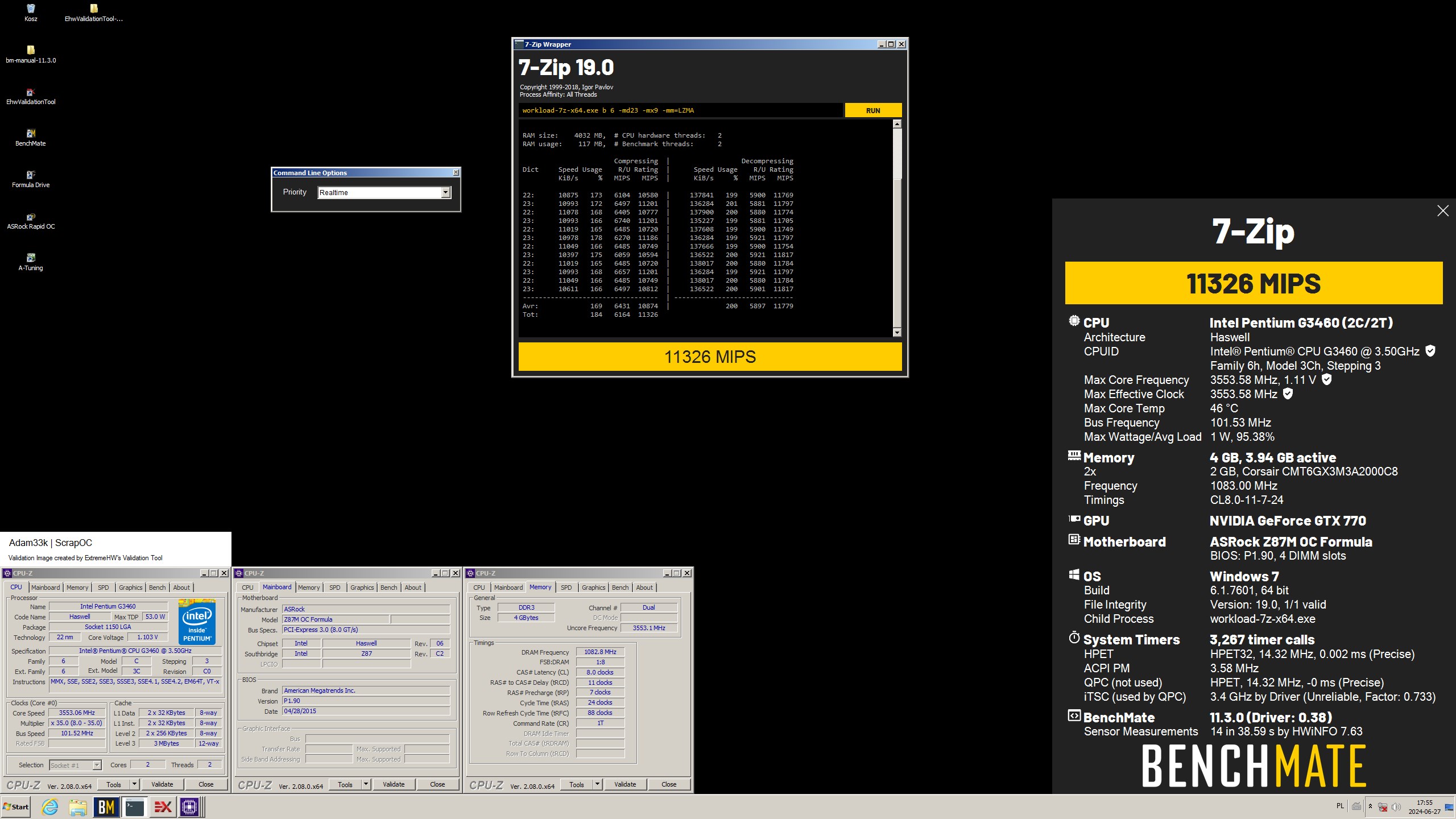This screenshot has width=1456, height=819.
Task: Click the PL language indicator
Action: (1340, 806)
